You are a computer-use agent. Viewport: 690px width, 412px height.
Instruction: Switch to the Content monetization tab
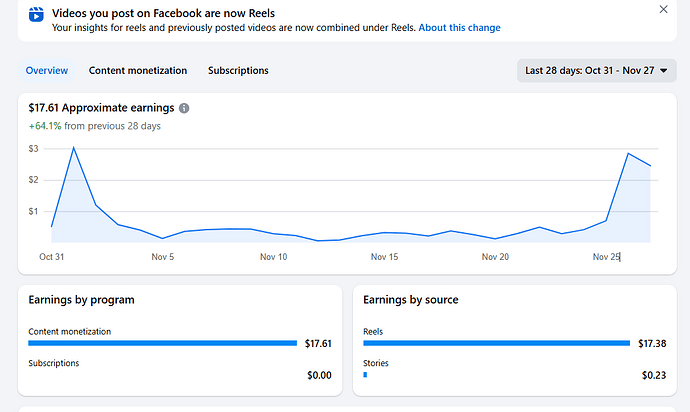(x=138, y=71)
